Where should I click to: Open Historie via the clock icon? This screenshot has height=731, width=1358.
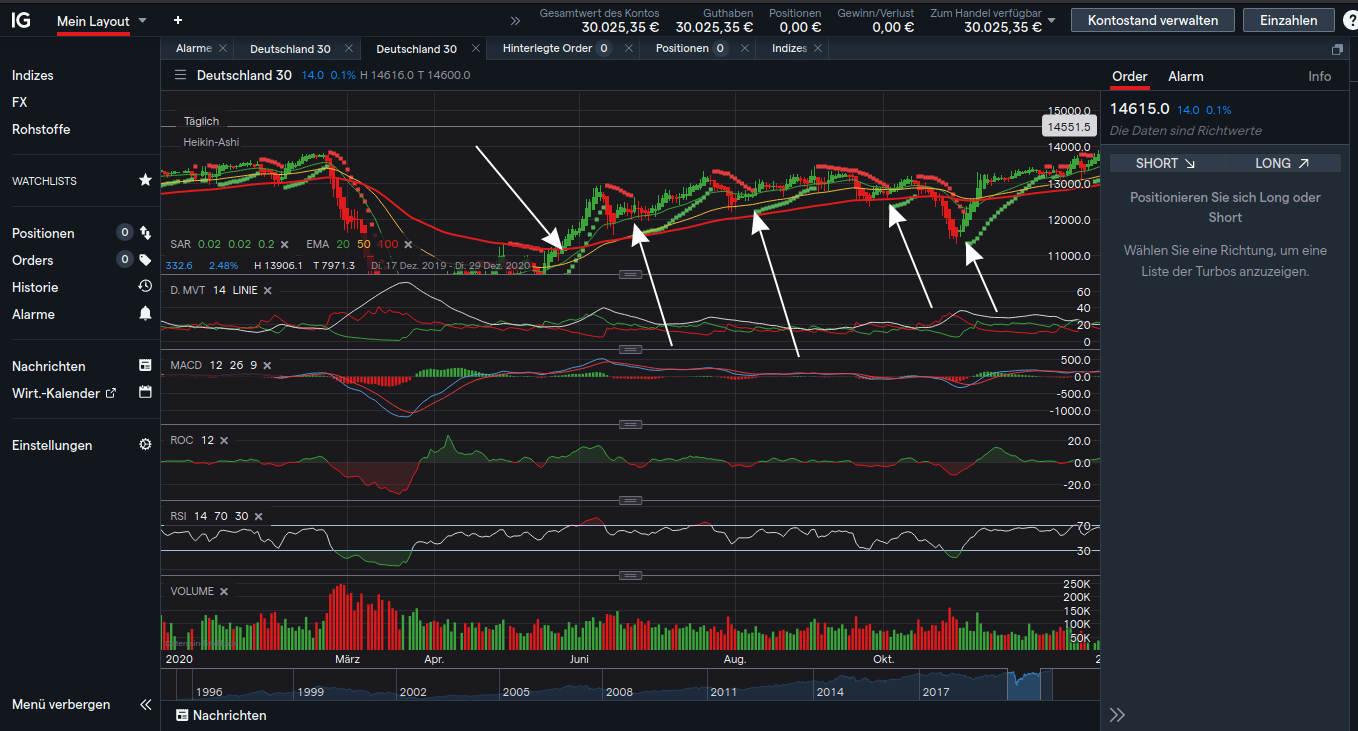(145, 287)
